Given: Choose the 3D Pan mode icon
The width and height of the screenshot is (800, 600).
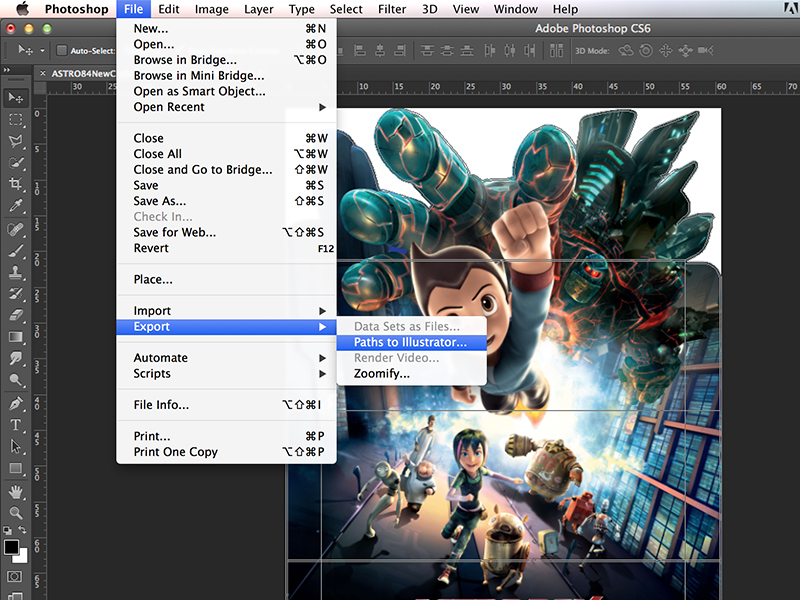Looking at the screenshot, I should click(666, 51).
